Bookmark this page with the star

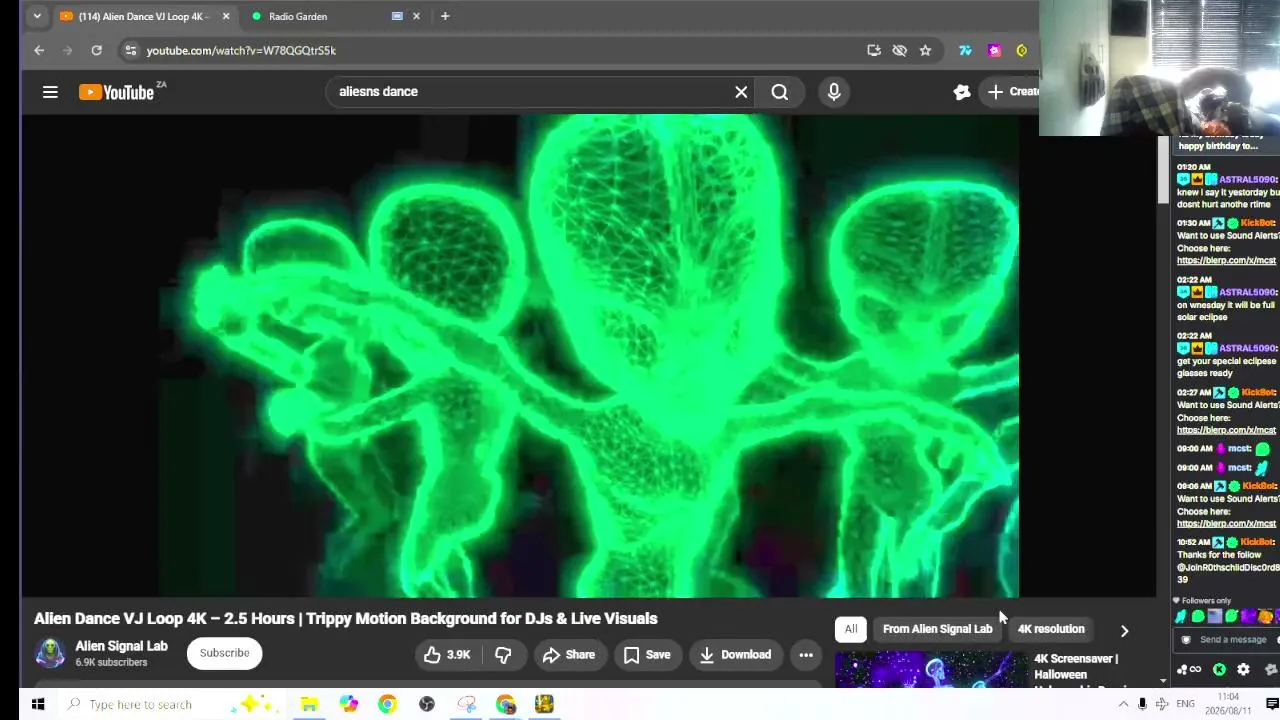point(926,50)
